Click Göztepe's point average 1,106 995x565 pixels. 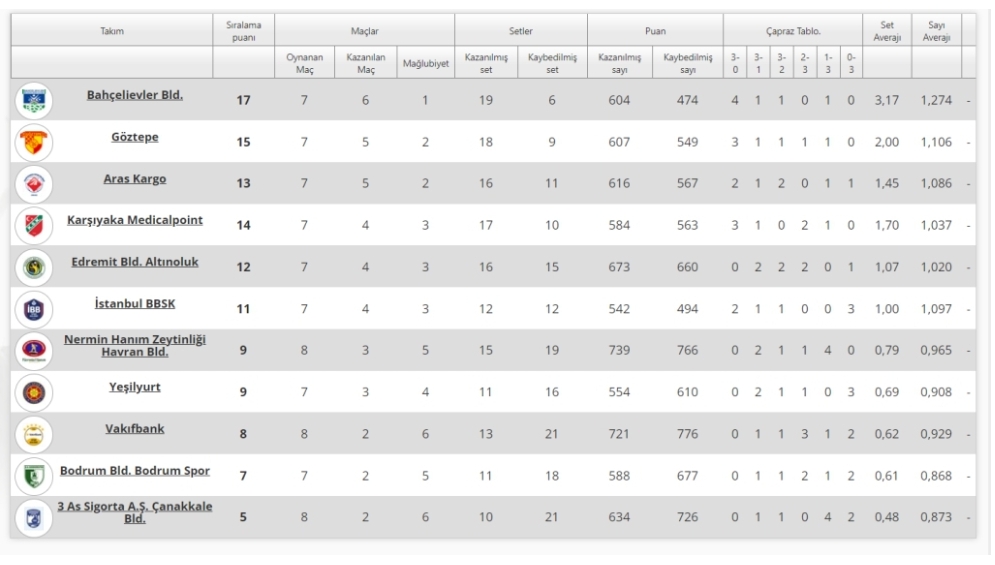tap(937, 142)
